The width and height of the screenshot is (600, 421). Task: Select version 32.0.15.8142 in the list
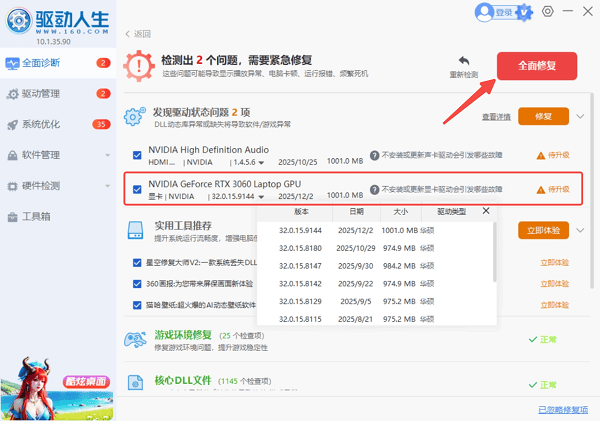pyautogui.click(x=375, y=284)
